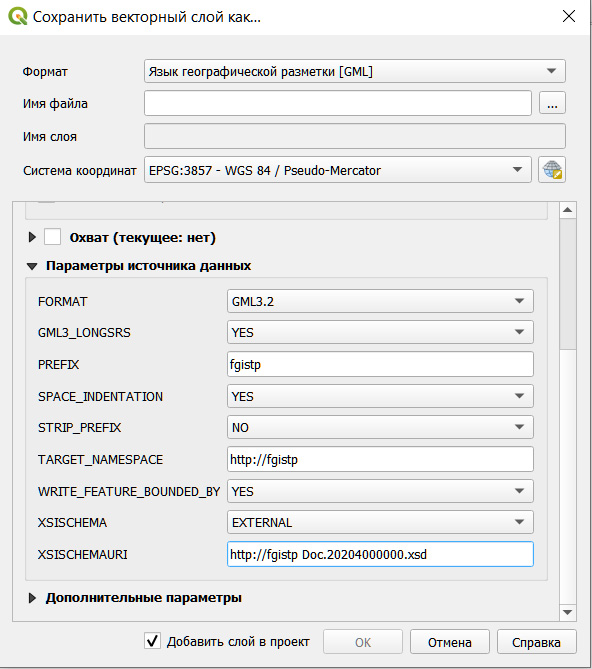
Task: Uncheck Добавить слой в проект checkbox
Action: [x=152, y=641]
